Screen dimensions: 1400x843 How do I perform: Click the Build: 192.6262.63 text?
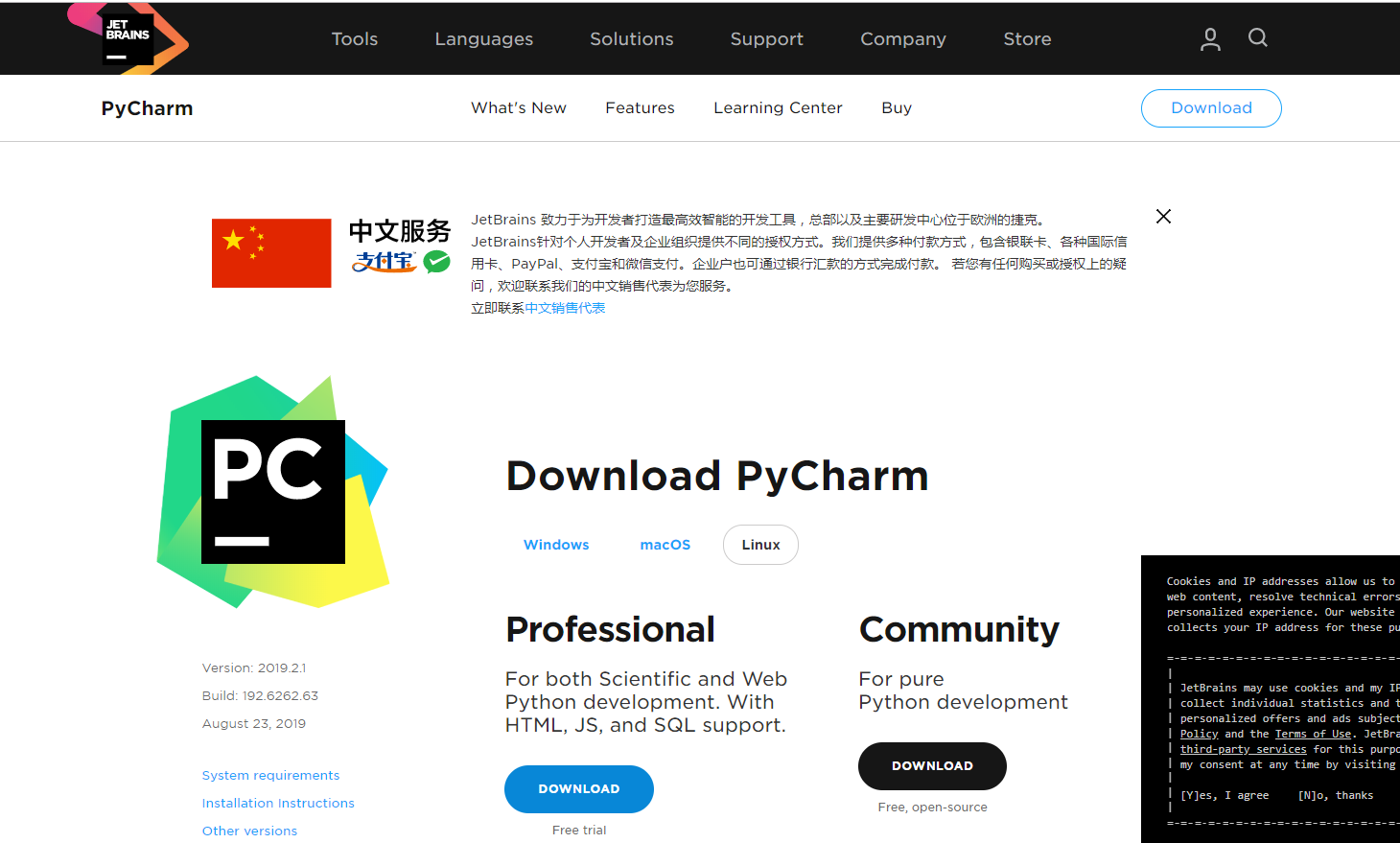[x=260, y=696]
